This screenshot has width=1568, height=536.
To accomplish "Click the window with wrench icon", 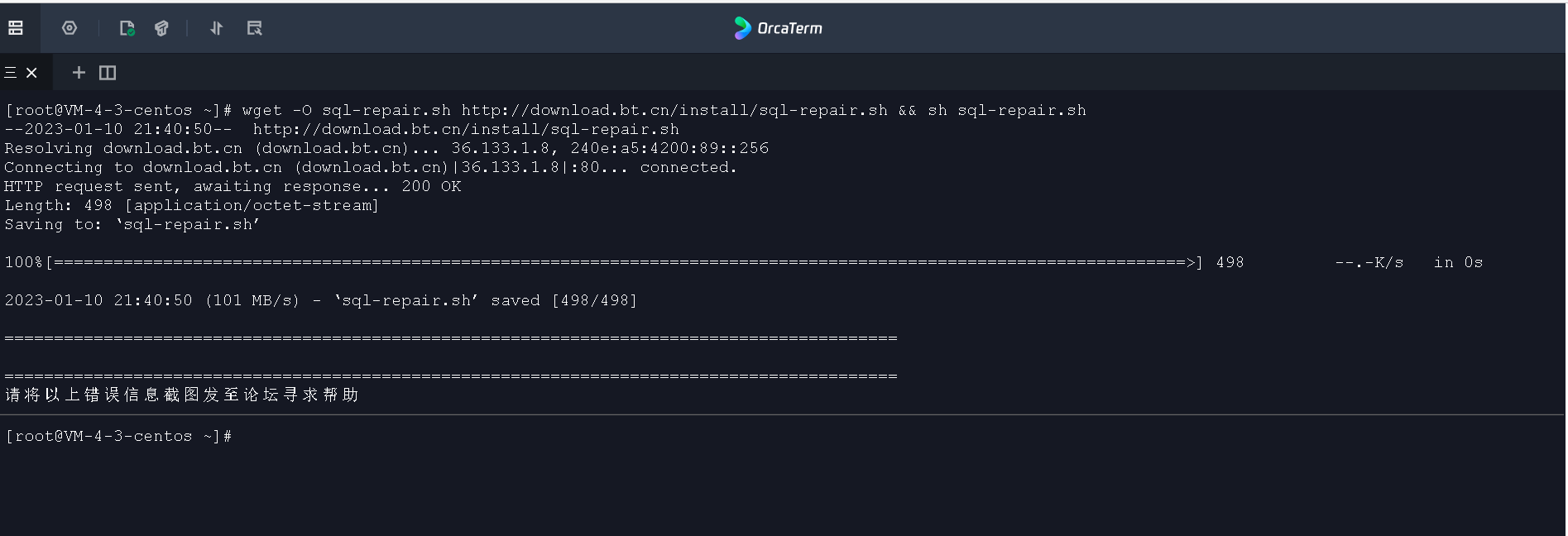I will click(254, 28).
